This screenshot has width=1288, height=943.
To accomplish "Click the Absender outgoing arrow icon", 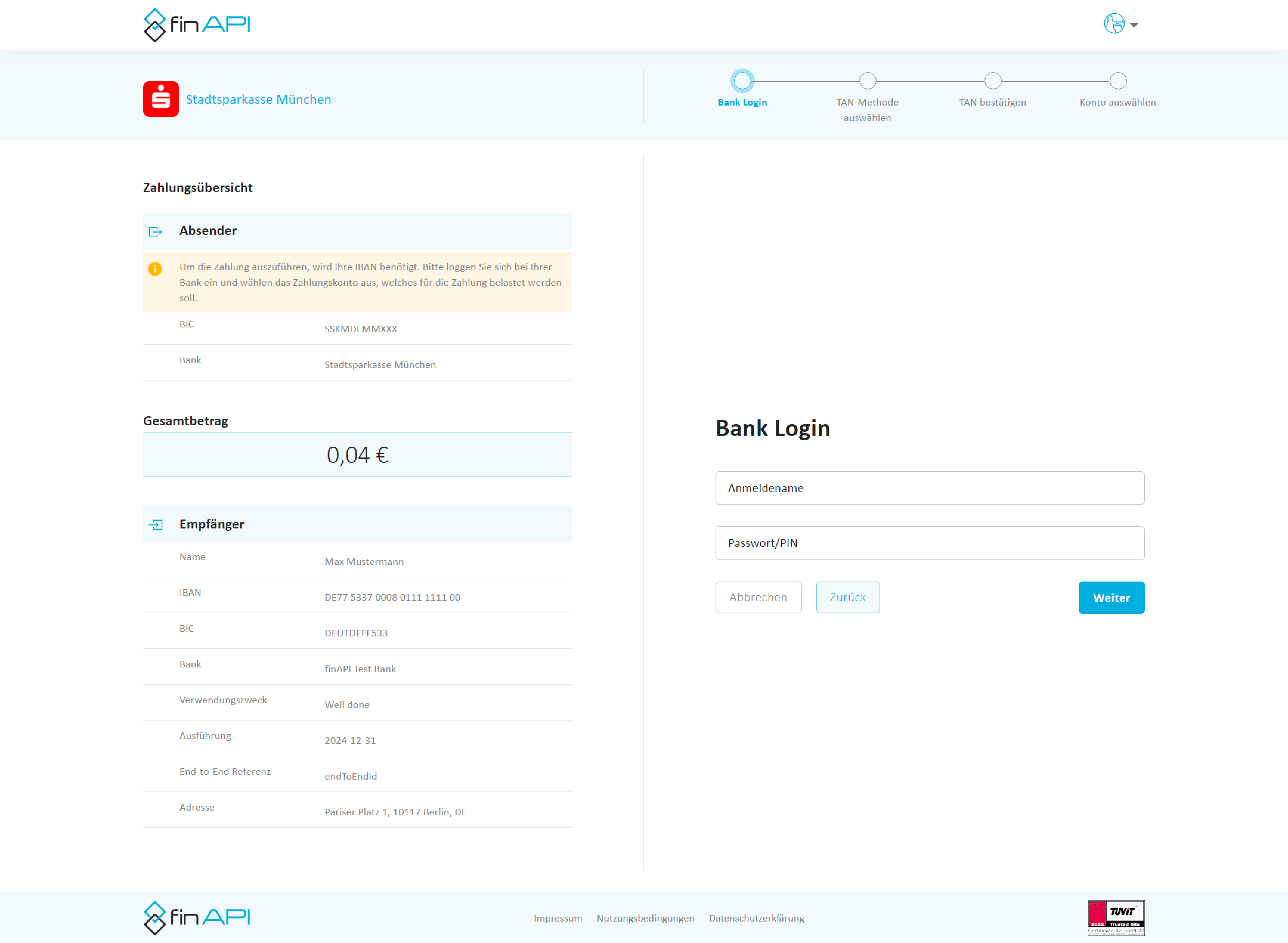I will [155, 231].
